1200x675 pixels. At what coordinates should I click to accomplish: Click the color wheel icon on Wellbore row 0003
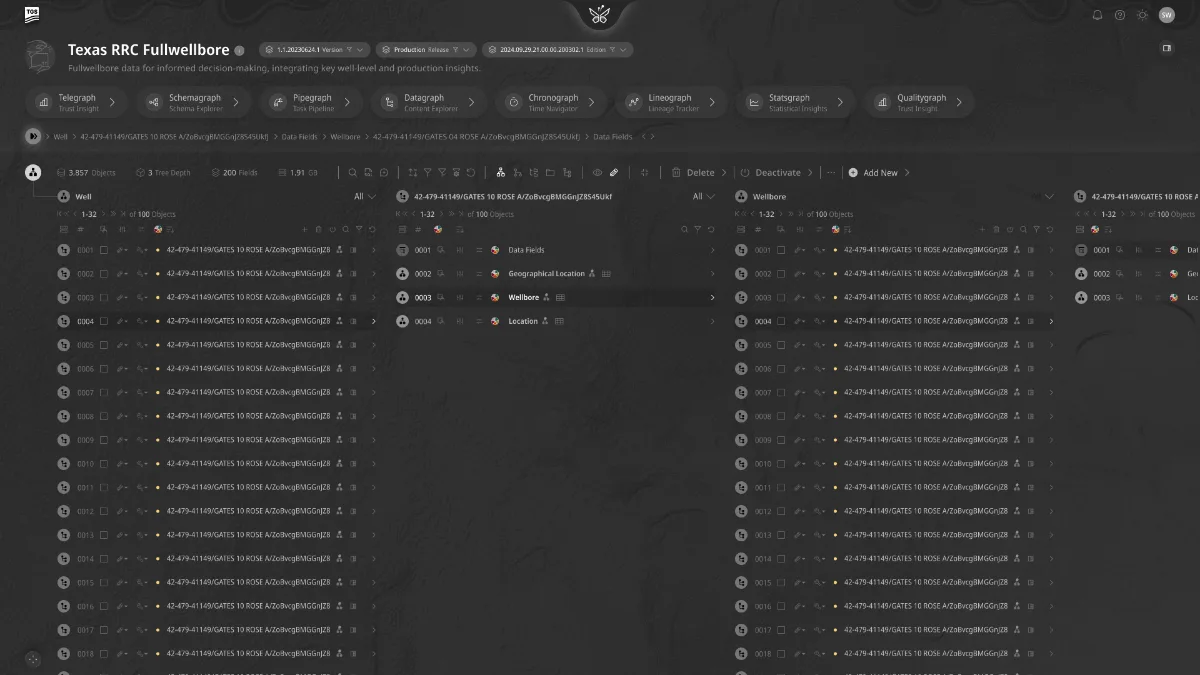(495, 298)
